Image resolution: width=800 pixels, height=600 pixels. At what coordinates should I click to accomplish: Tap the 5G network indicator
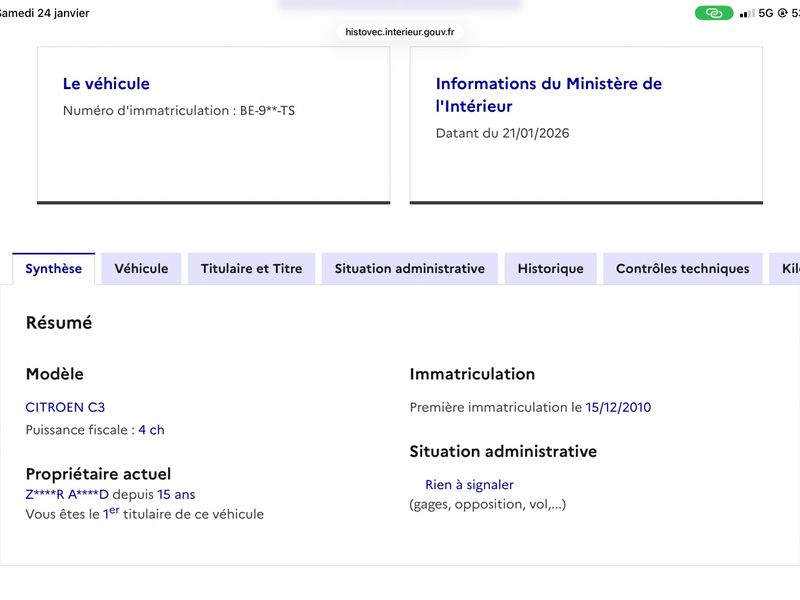click(x=766, y=13)
